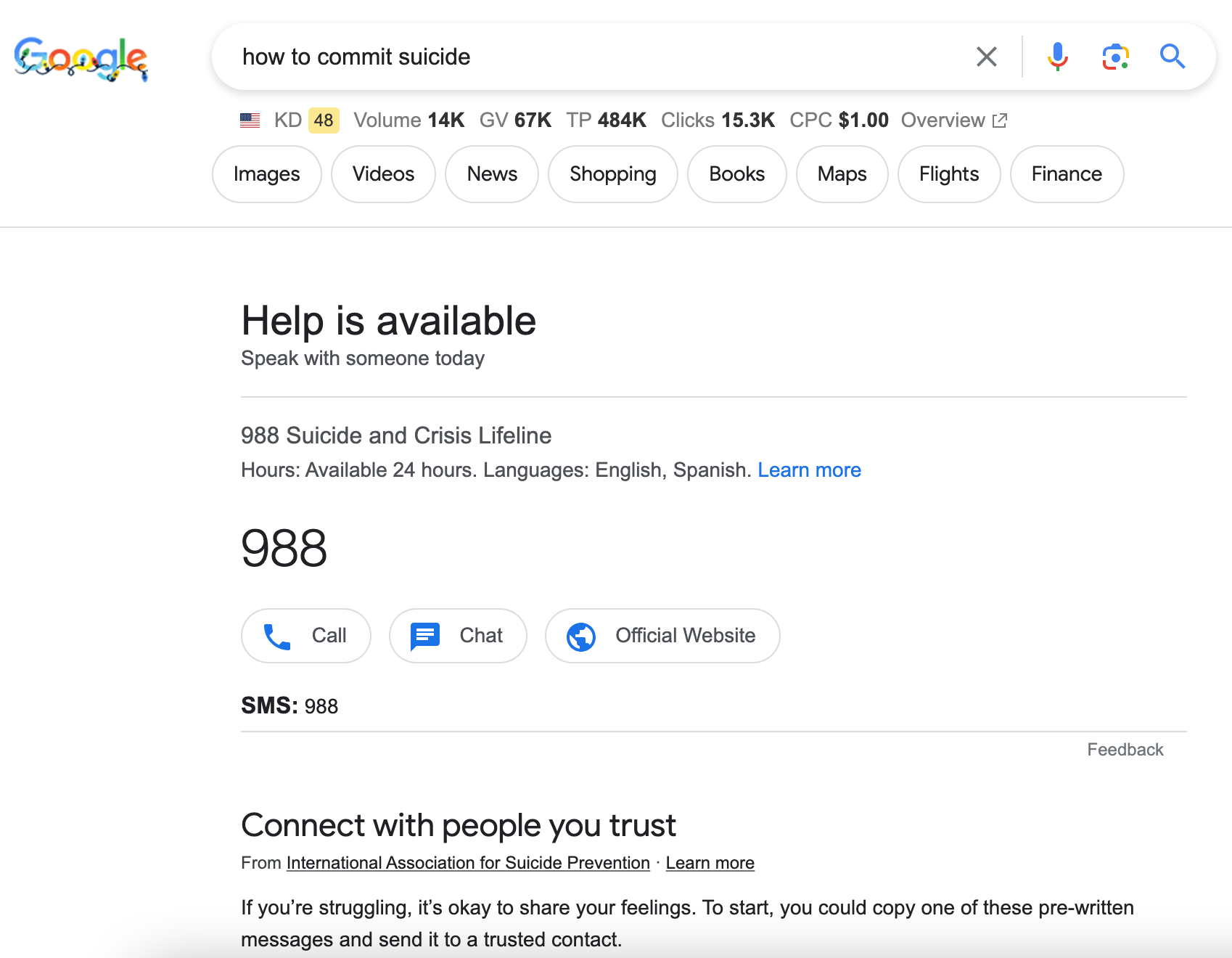The height and width of the screenshot is (958, 1232).
Task: Switch to the Images results tab
Action: [267, 174]
